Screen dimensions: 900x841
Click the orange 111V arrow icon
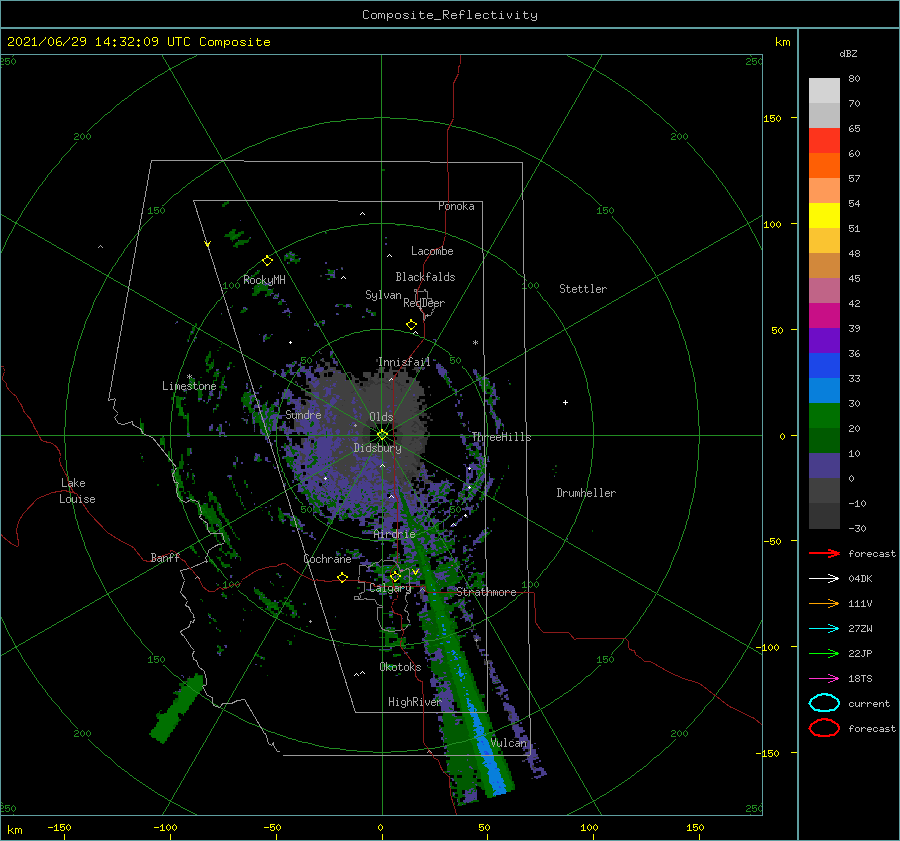coord(824,603)
